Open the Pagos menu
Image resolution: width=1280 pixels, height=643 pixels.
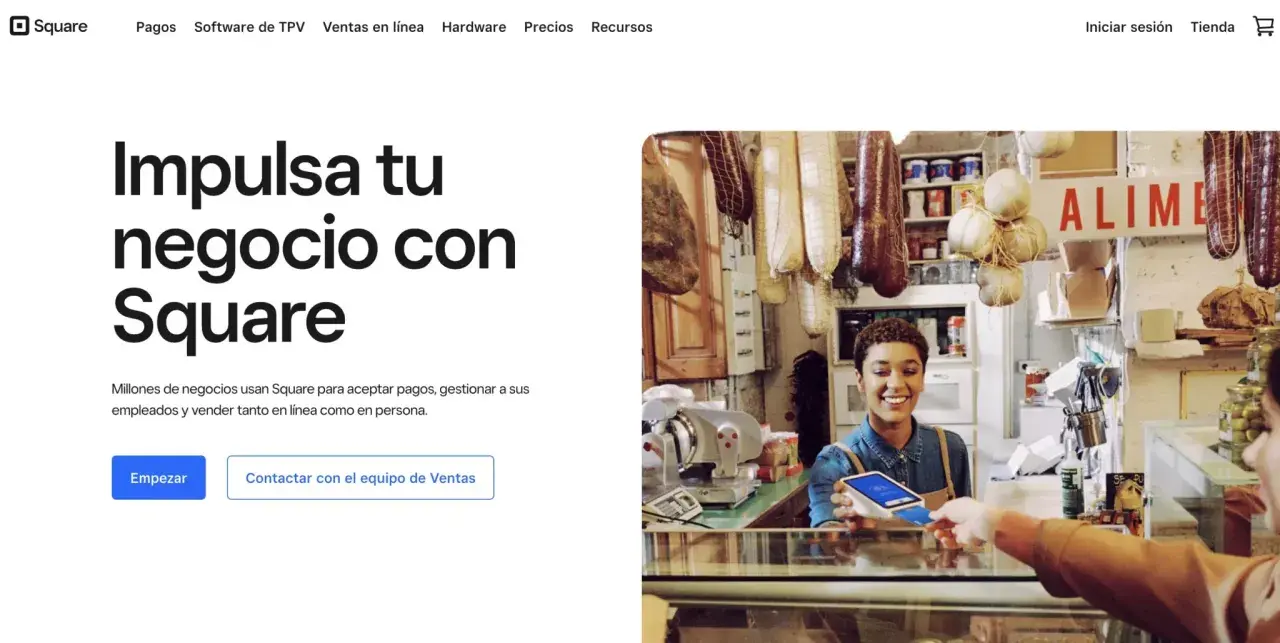pyautogui.click(x=156, y=27)
